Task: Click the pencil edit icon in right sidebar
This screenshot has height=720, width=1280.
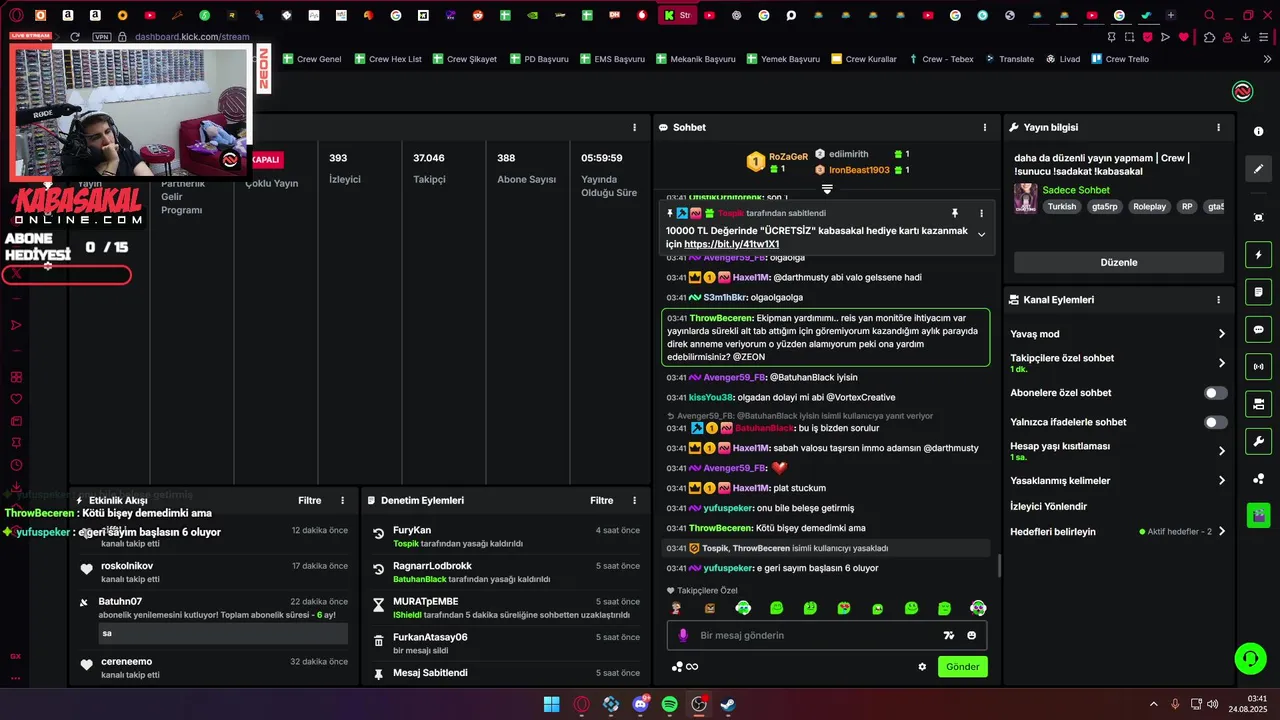Action: (1258, 169)
